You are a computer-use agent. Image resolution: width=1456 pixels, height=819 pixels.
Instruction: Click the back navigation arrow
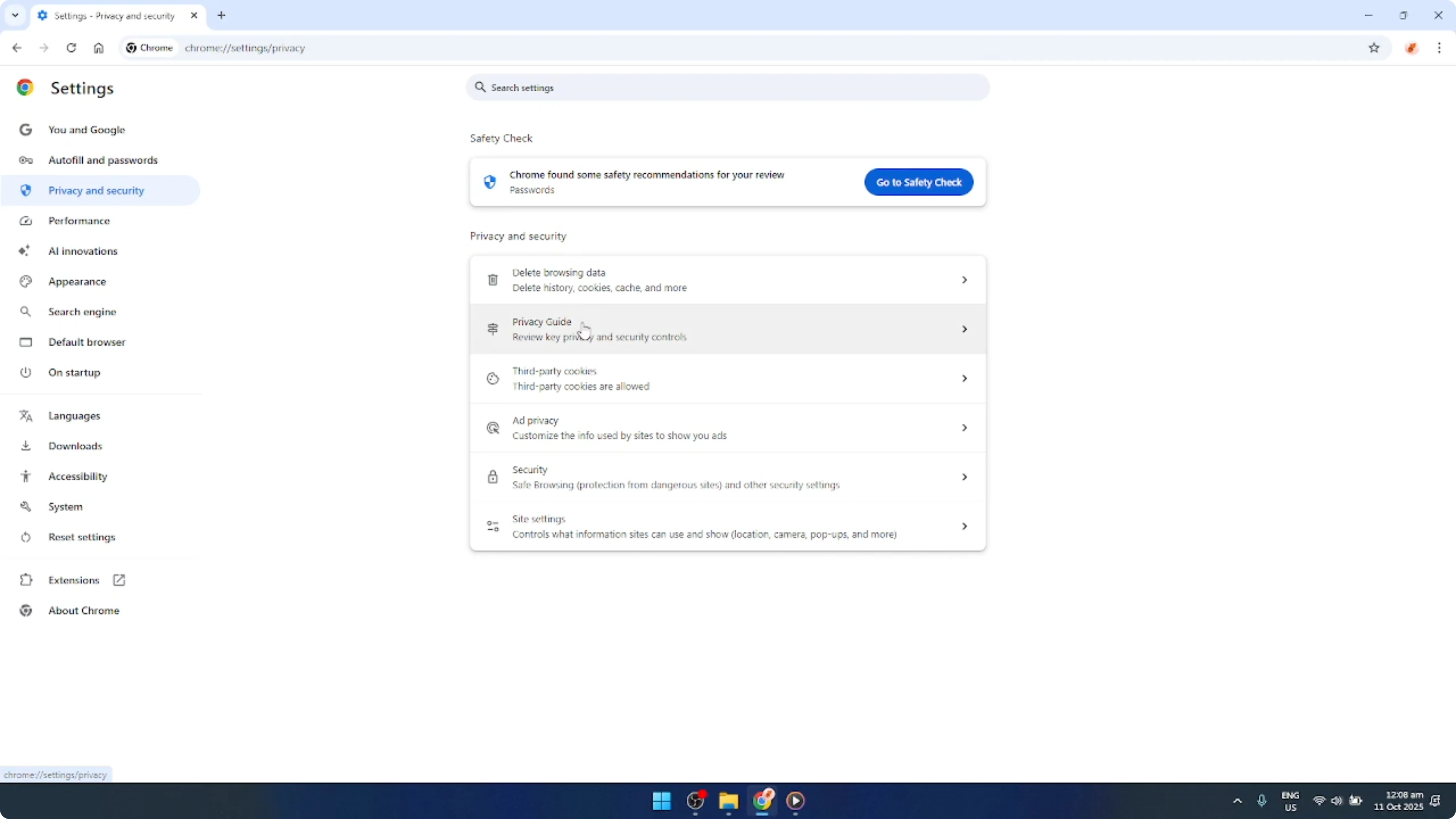[16, 48]
